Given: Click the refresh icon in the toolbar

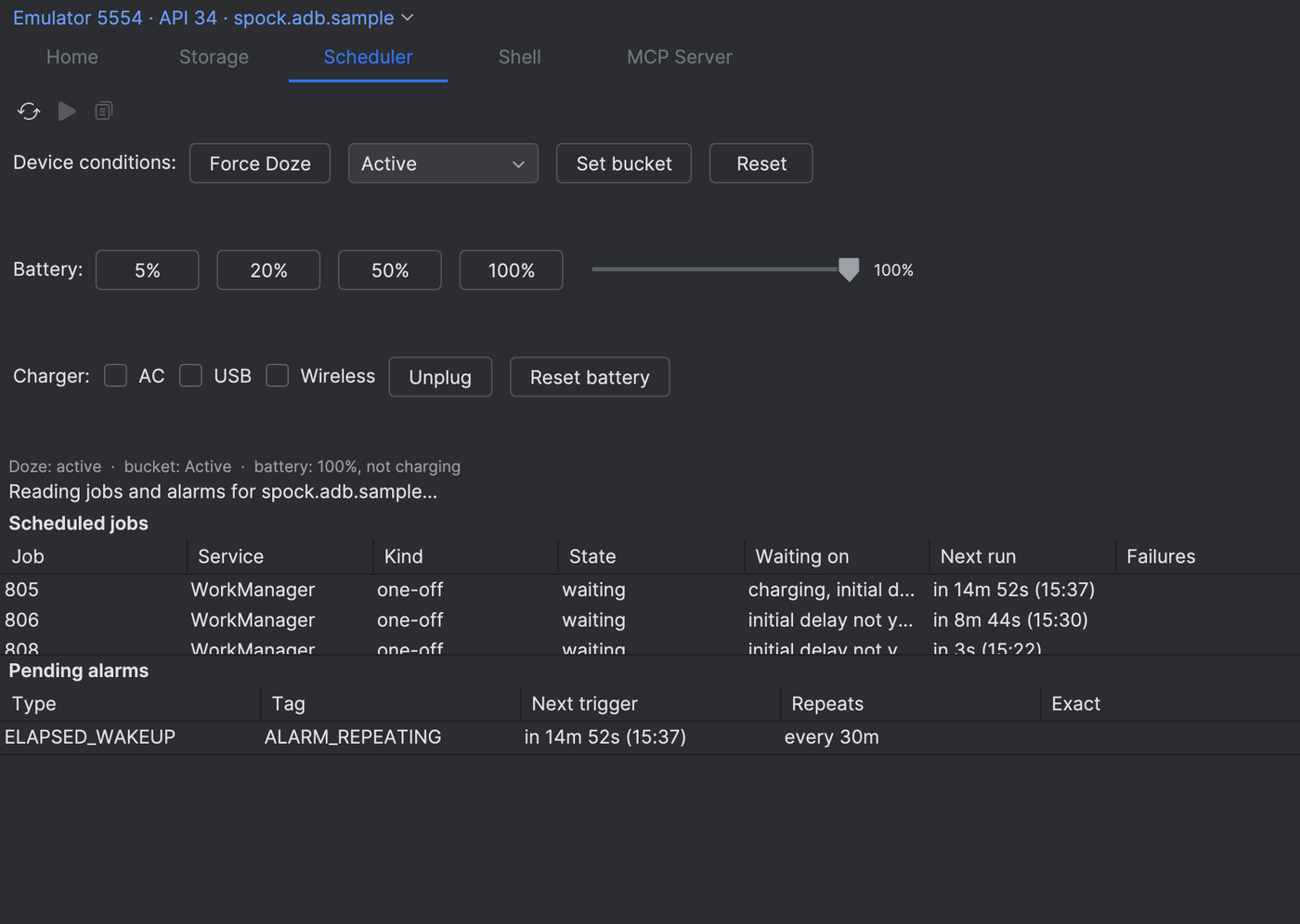Looking at the screenshot, I should click(29, 111).
